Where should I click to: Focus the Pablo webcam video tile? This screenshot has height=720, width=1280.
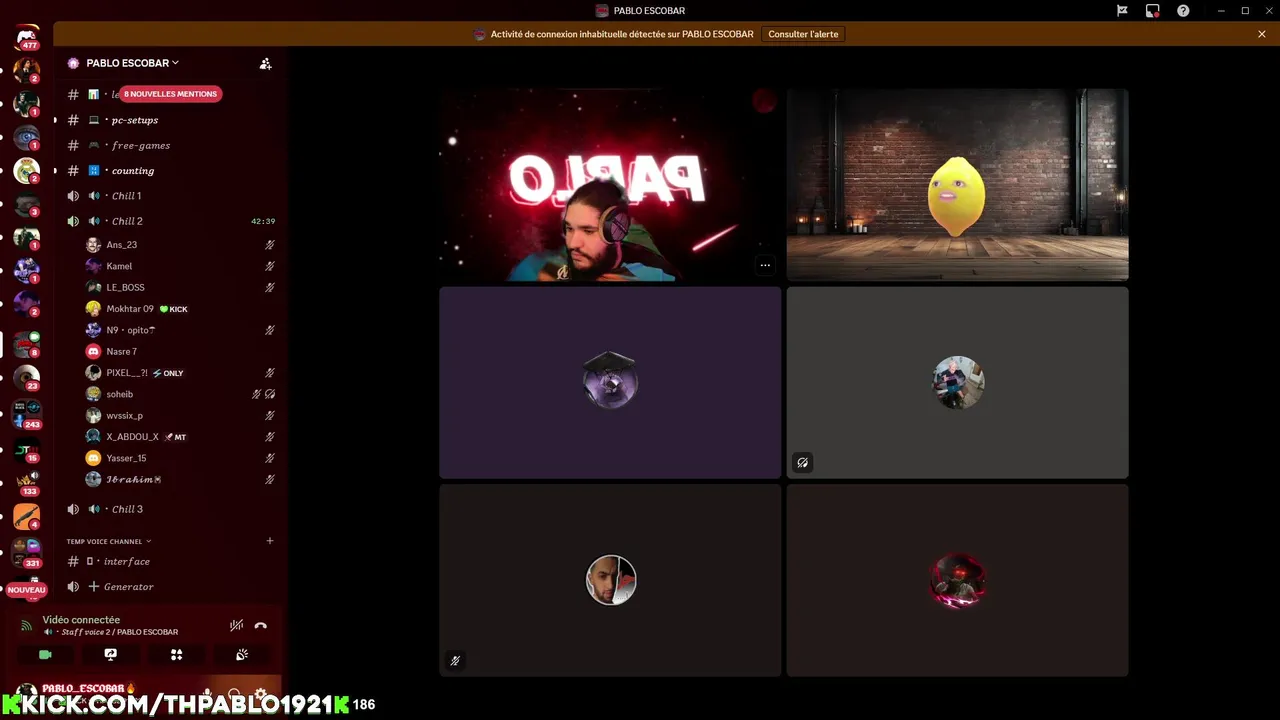[610, 185]
